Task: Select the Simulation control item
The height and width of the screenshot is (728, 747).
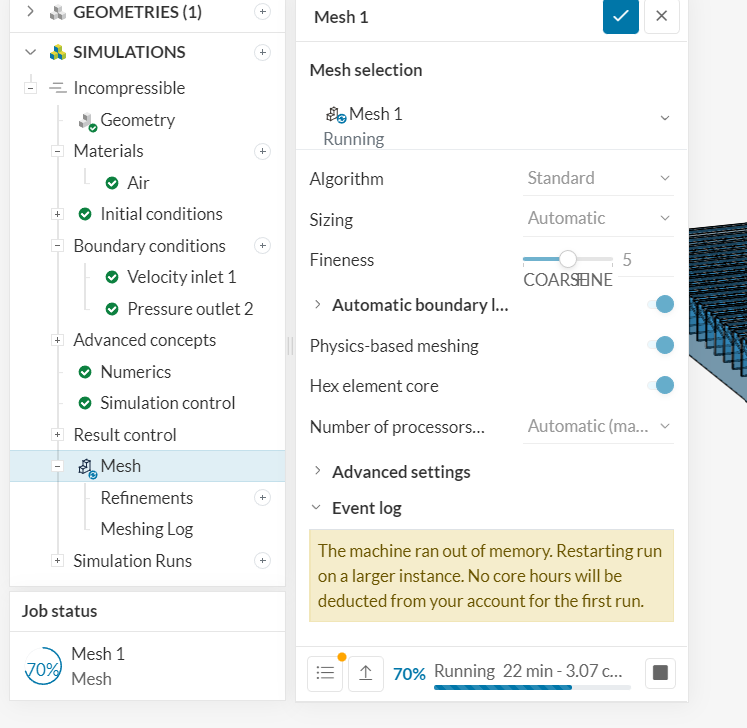Action: 167,403
